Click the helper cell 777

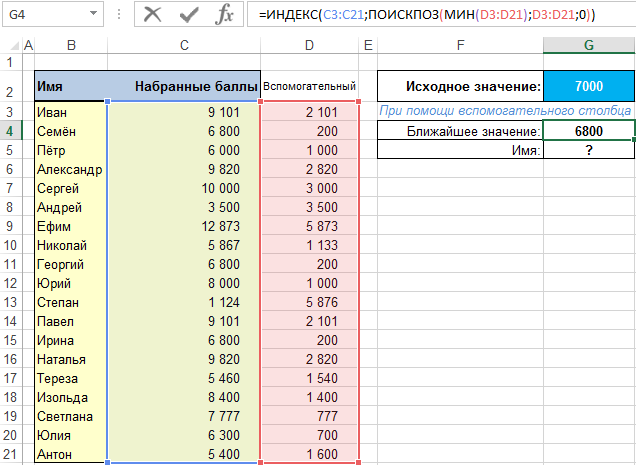309,416
